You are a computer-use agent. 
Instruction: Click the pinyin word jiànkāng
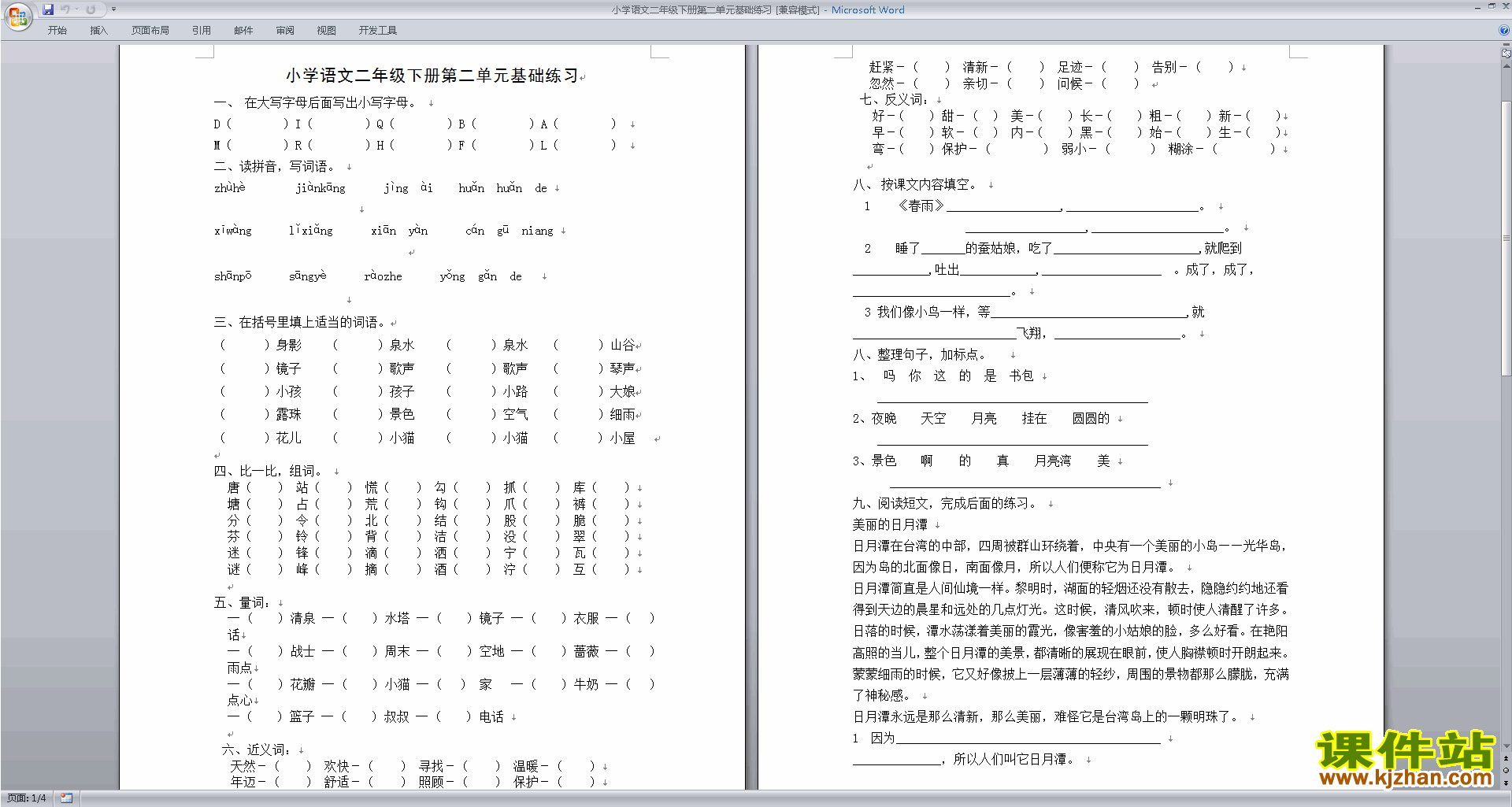321,188
